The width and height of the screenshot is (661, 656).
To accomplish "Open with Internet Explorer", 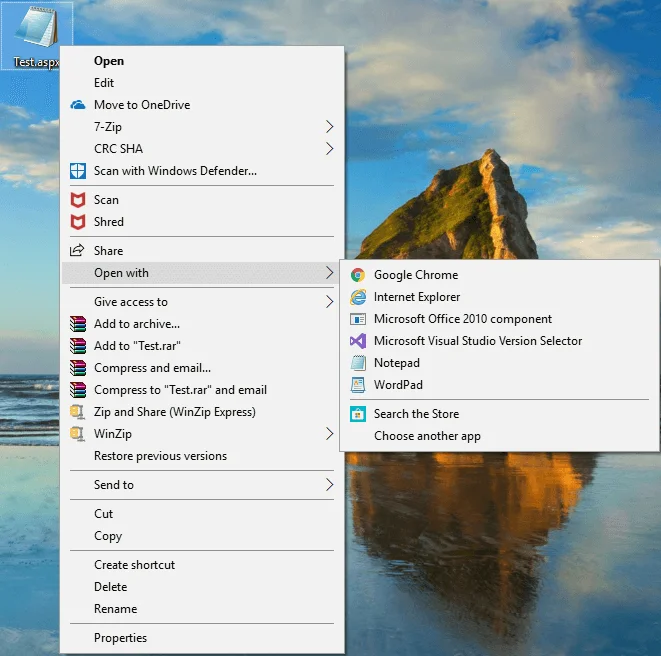I will (x=500, y=297).
